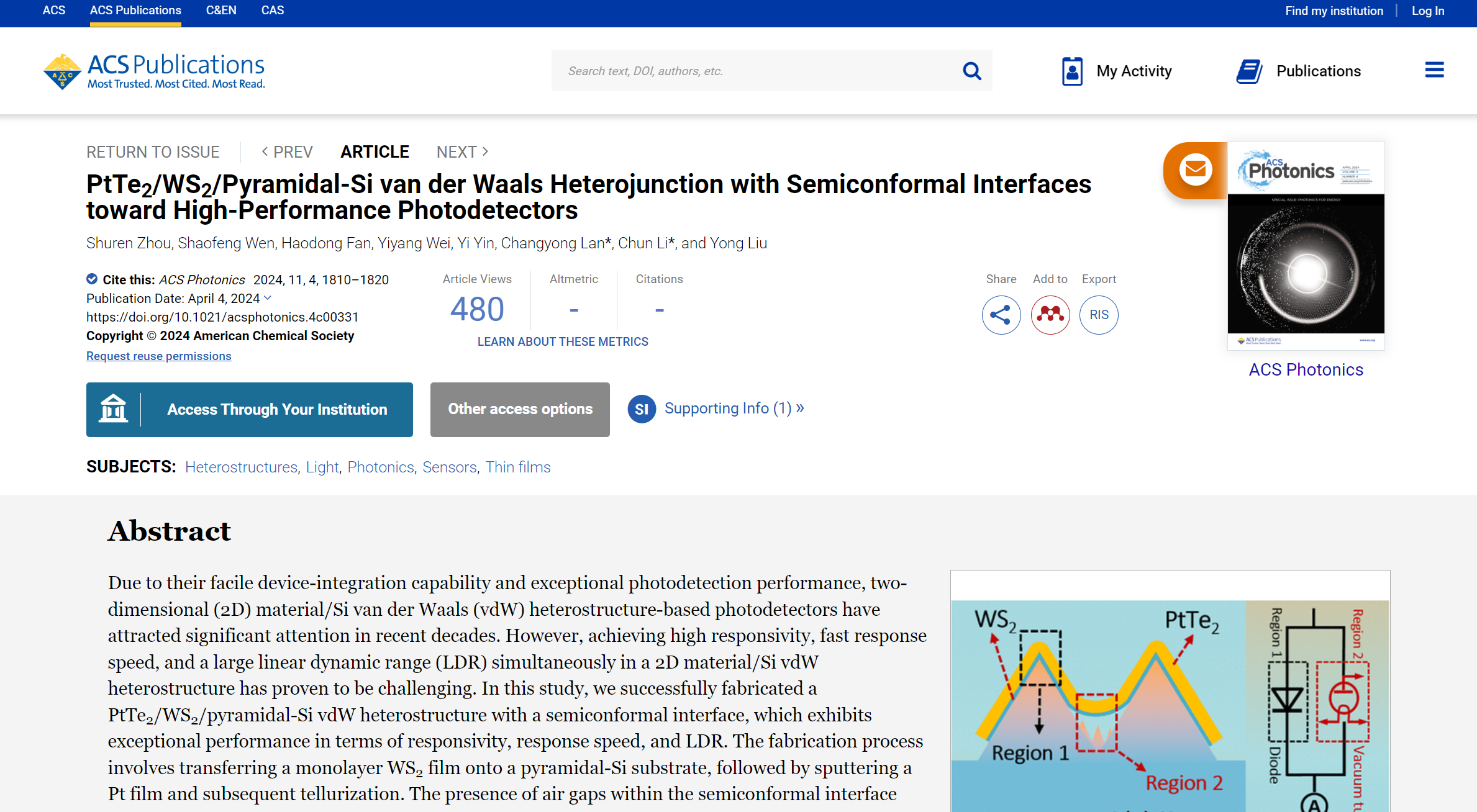Click Other access options button

(520, 410)
